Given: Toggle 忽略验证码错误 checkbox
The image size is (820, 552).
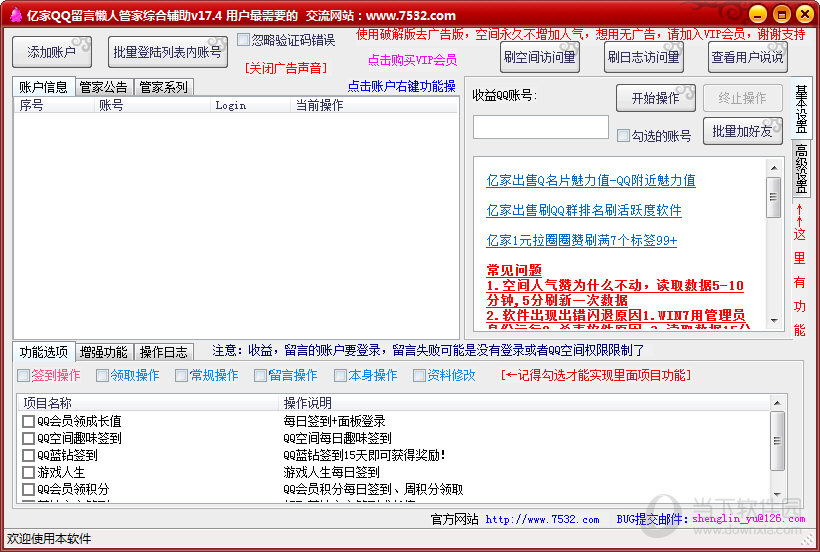Looking at the screenshot, I should point(243,40).
